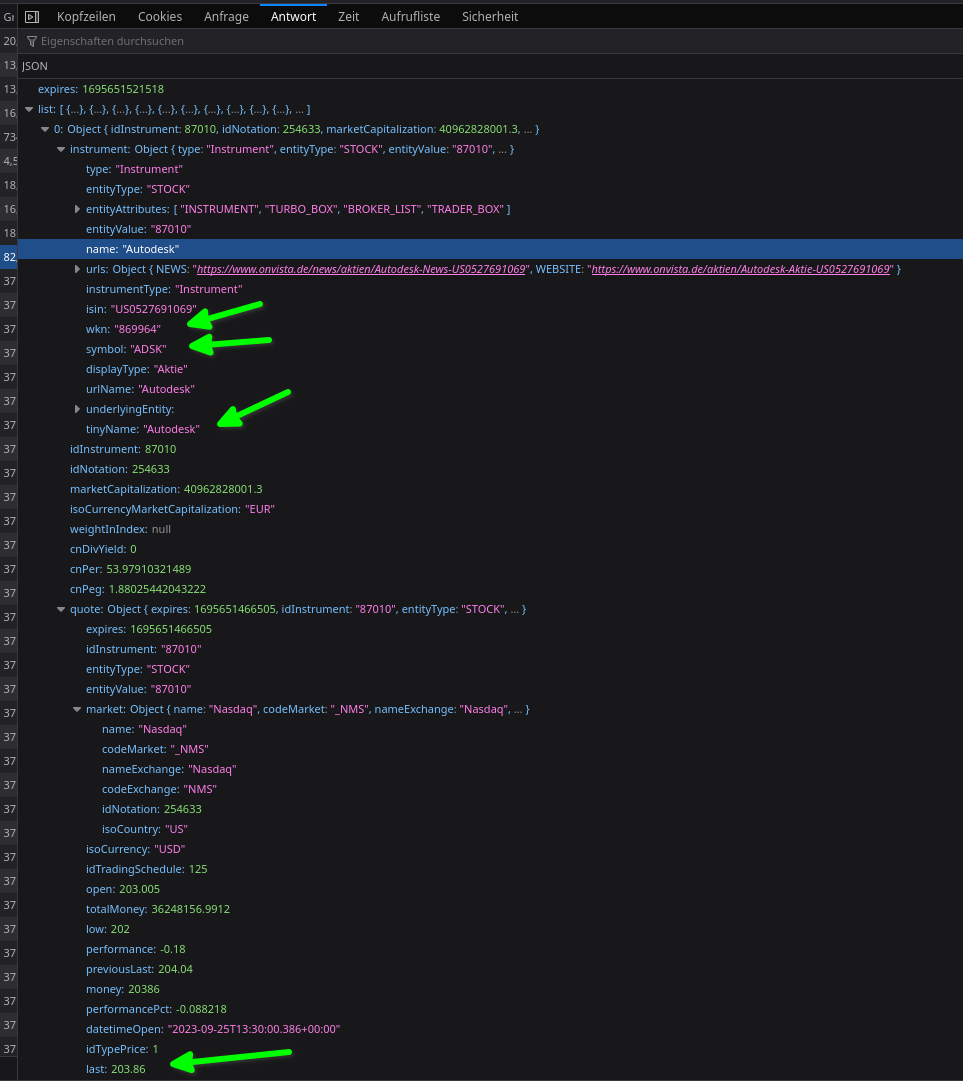Select the performancePct: -0.088218 row
This screenshot has height=1081, width=963.
(490, 1009)
